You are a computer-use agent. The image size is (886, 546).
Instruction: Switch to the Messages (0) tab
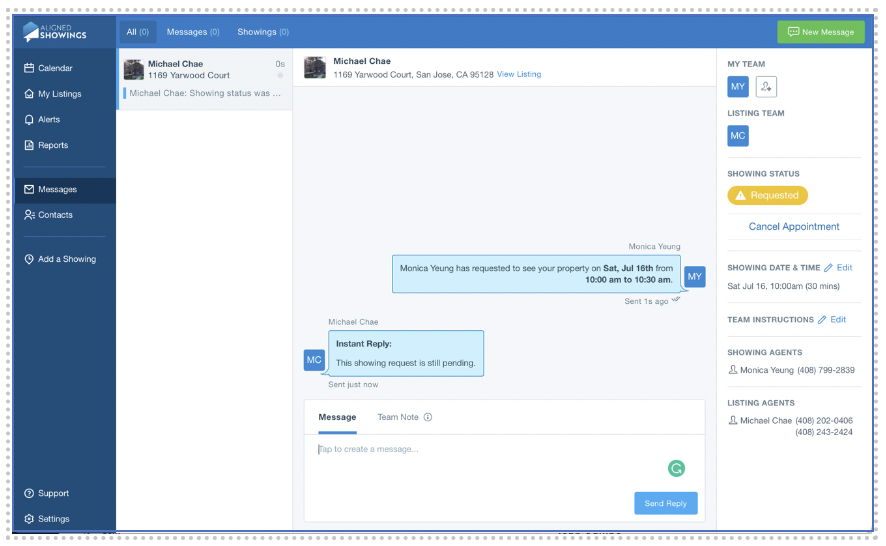point(193,32)
